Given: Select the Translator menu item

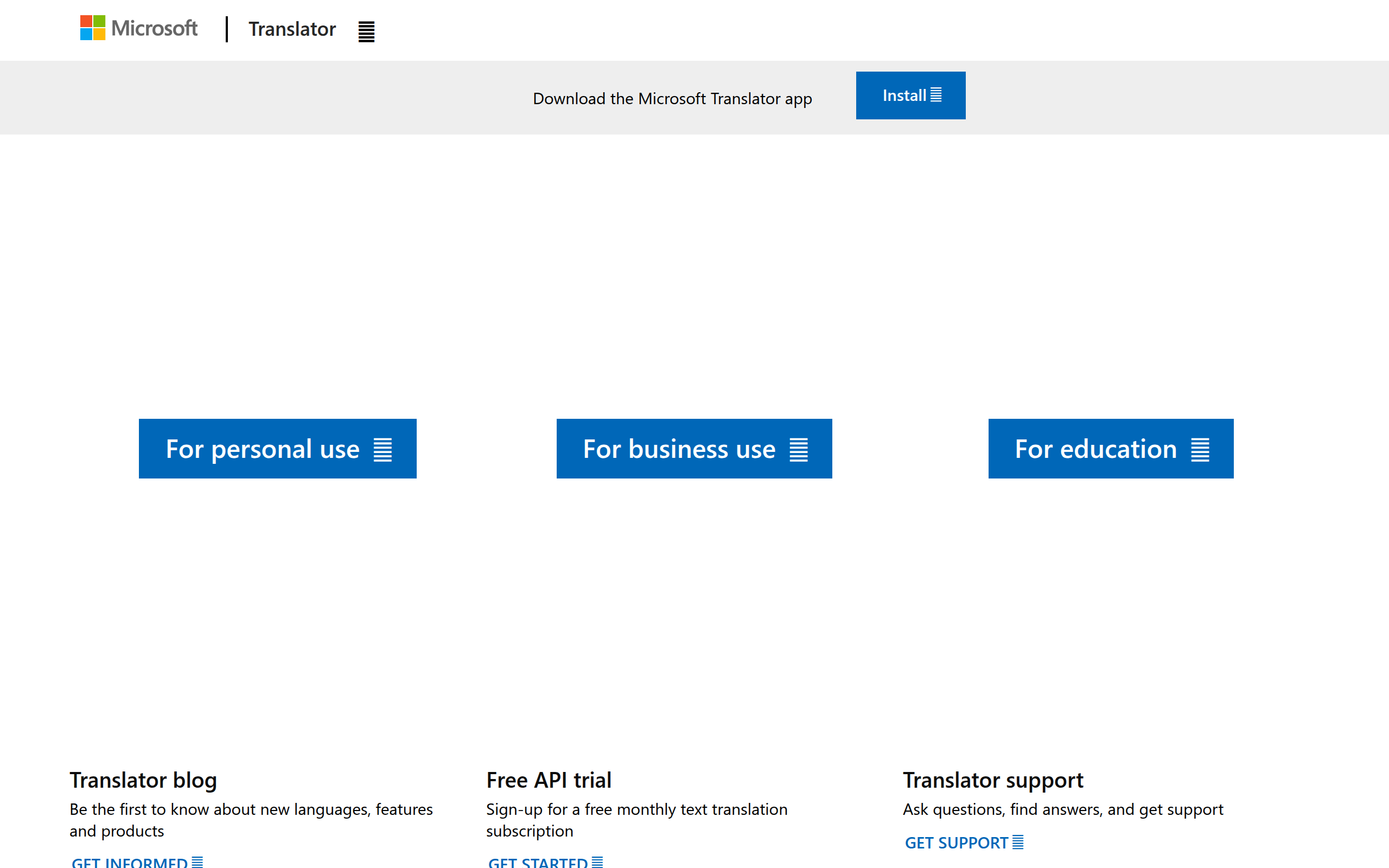Looking at the screenshot, I should (291, 29).
